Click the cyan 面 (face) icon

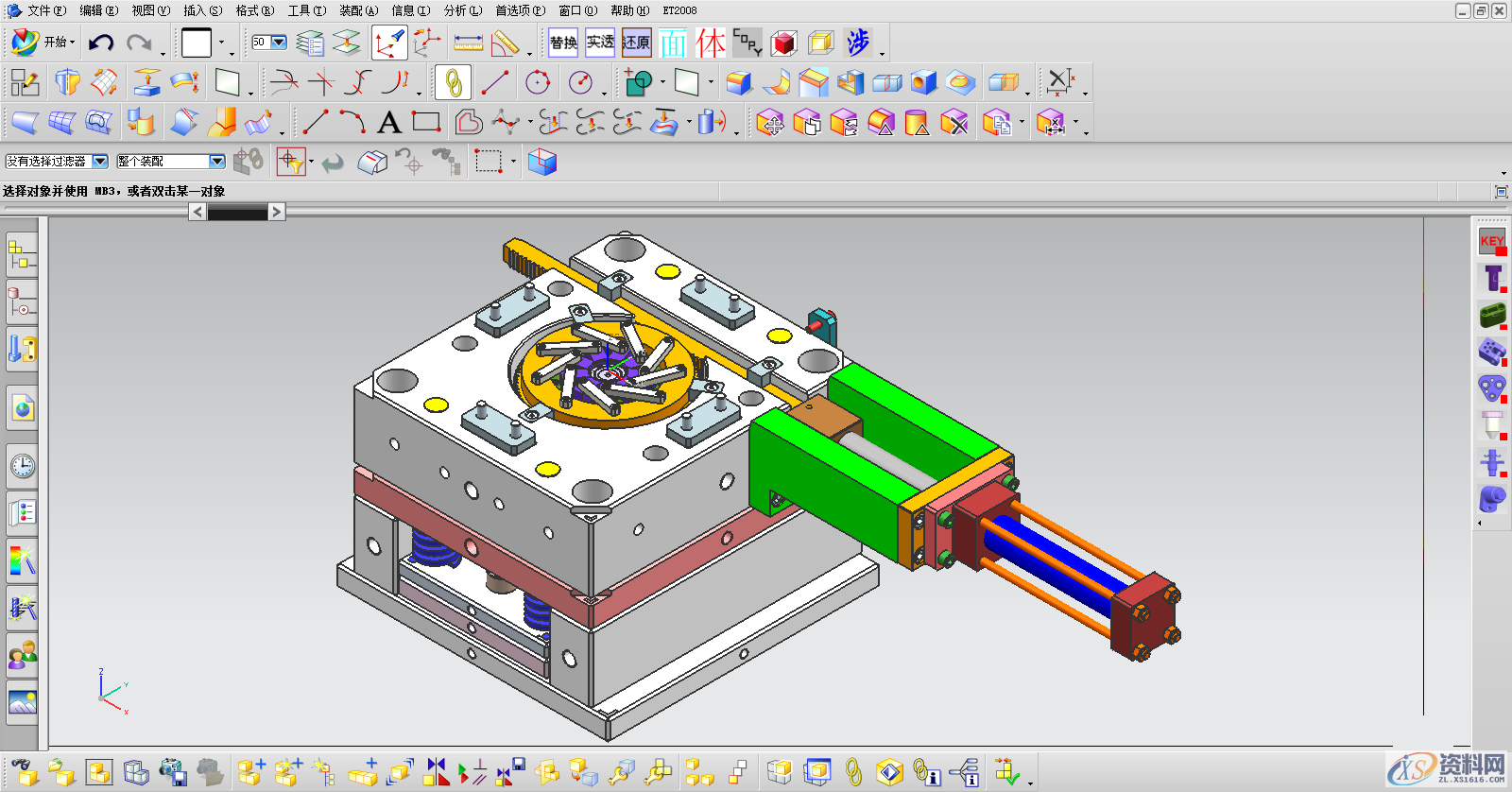coord(673,43)
